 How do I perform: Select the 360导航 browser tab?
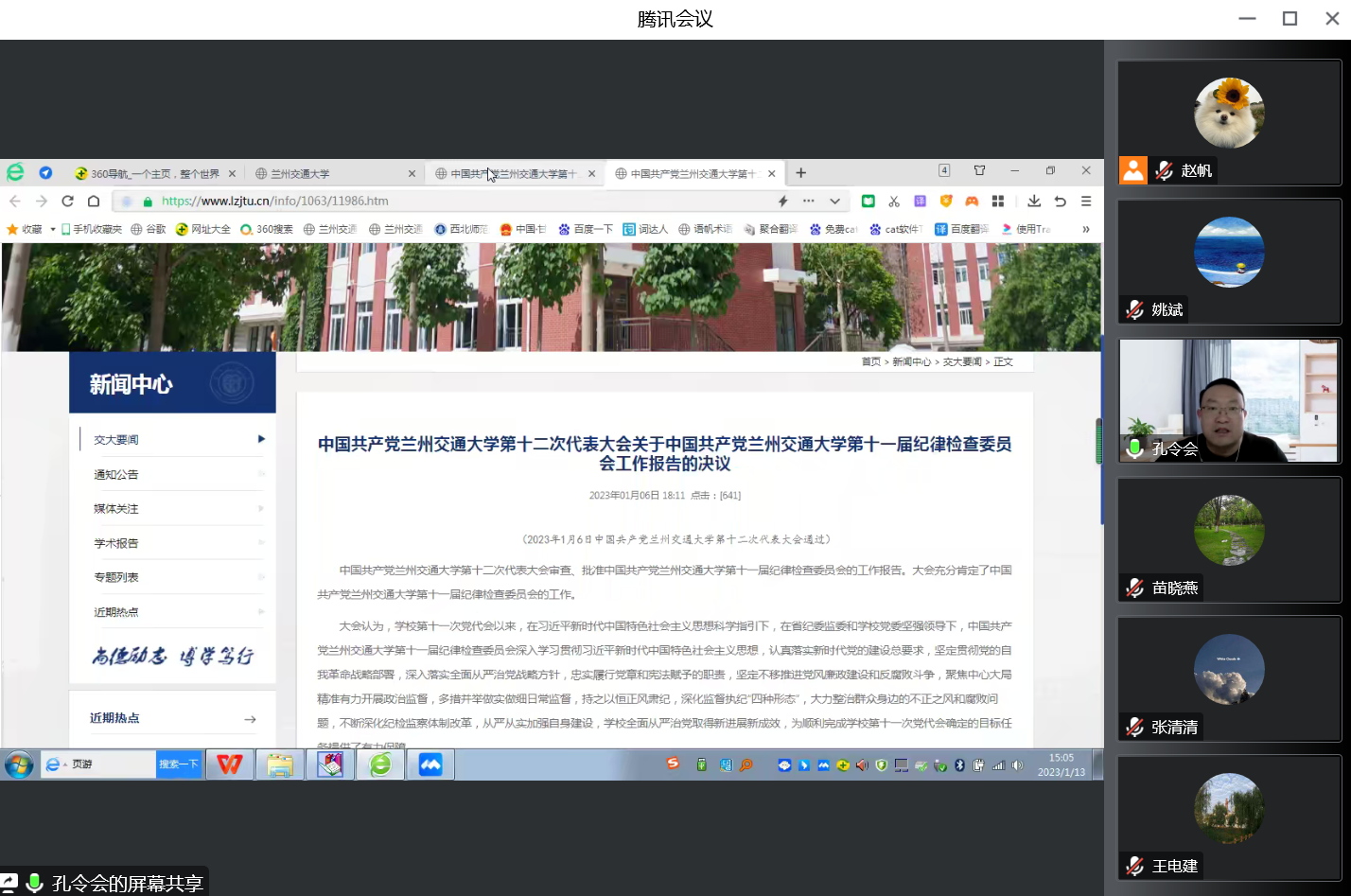(x=153, y=173)
